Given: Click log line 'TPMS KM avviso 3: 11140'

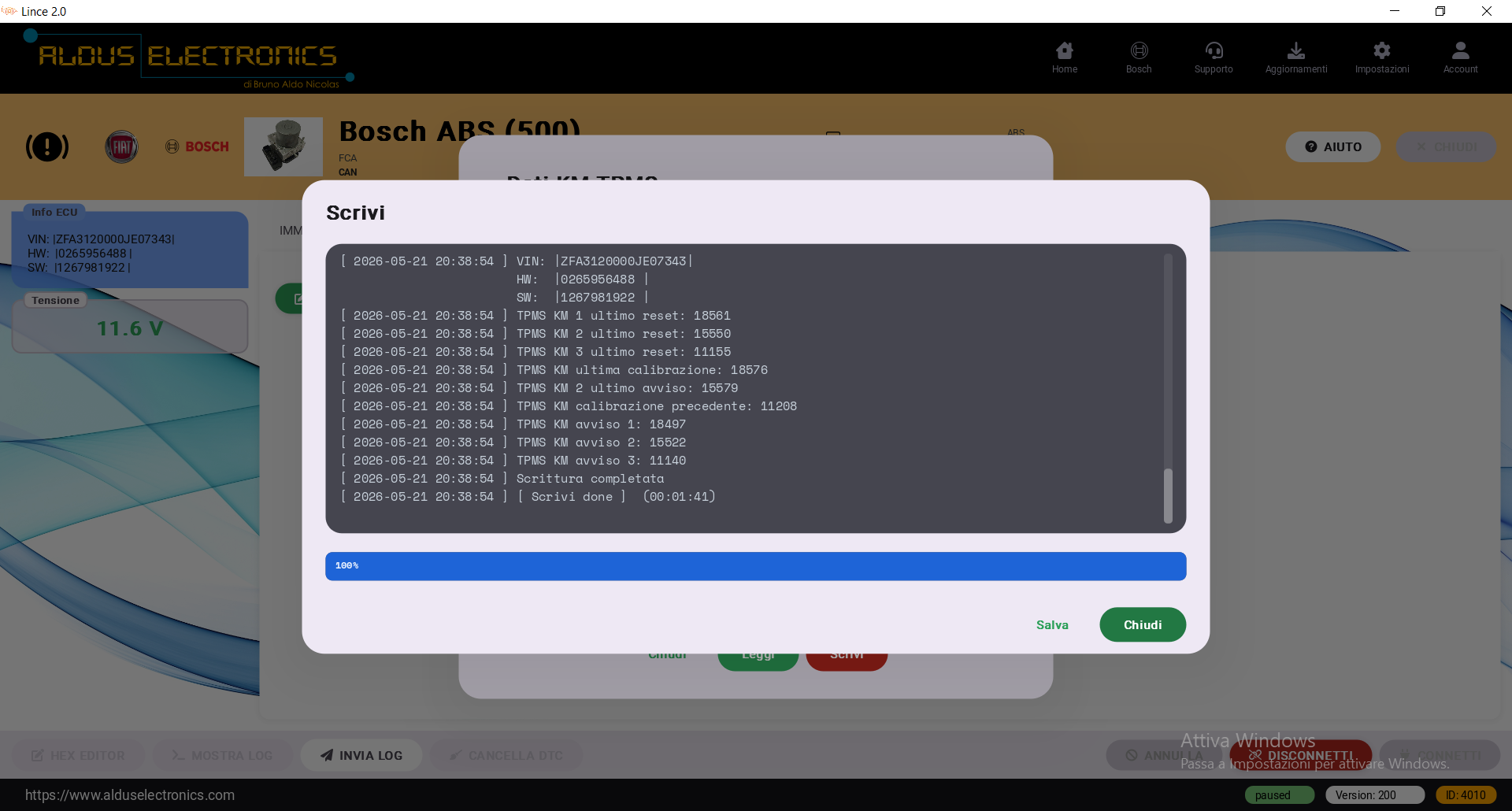Looking at the screenshot, I should (x=513, y=461).
